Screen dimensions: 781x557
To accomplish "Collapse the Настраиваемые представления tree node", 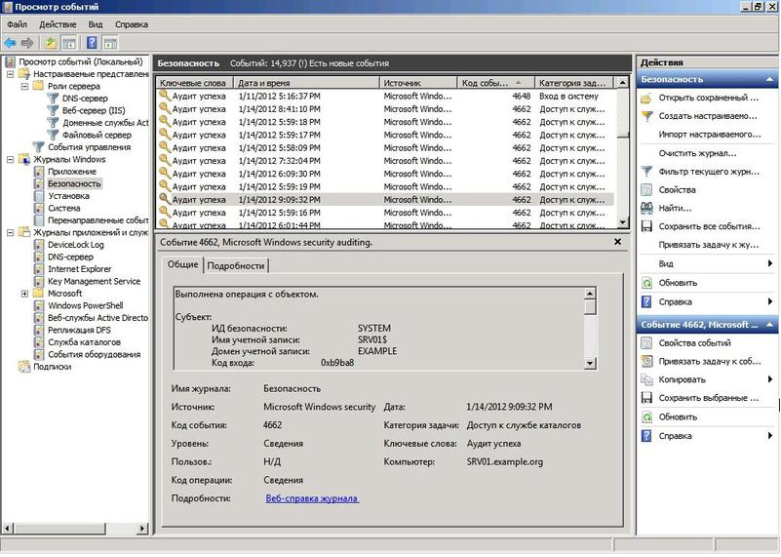I will [x=10, y=74].
